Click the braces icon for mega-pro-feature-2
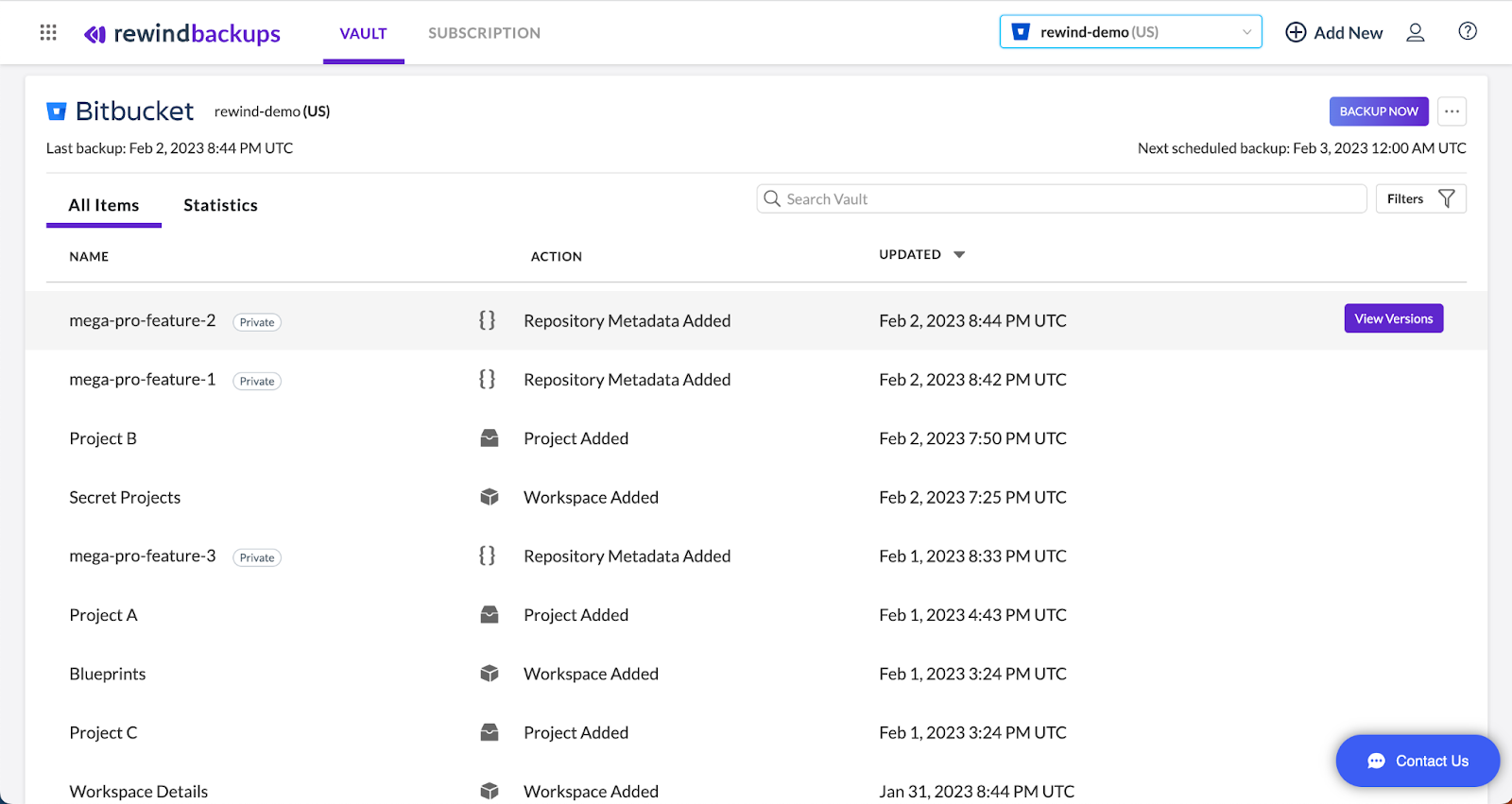This screenshot has width=1512, height=804. click(488, 320)
